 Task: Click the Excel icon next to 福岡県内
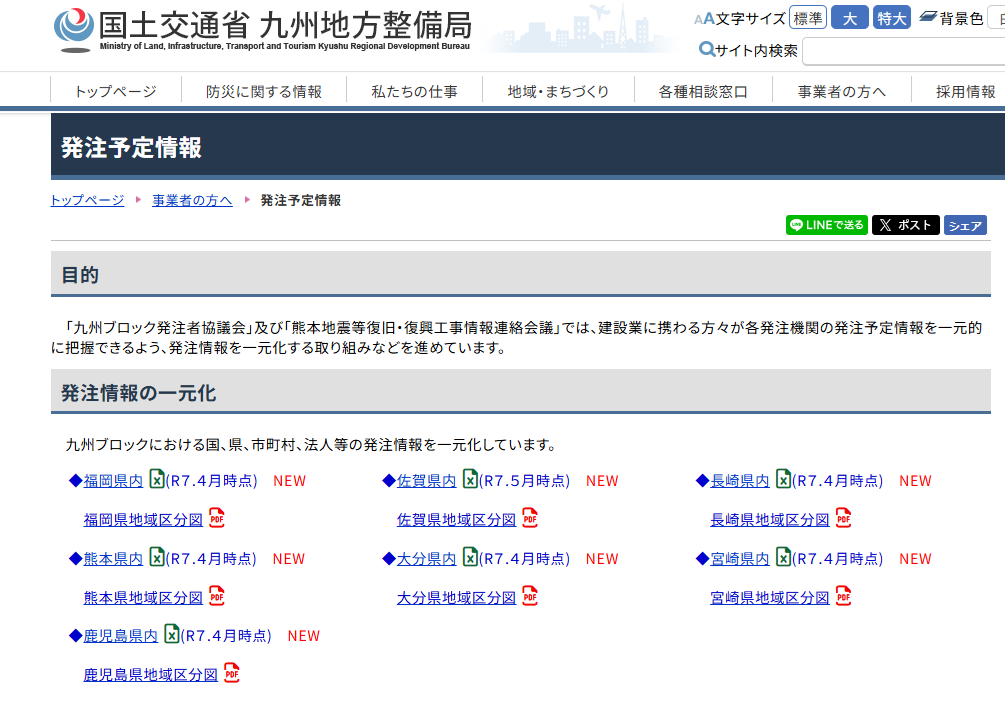pyautogui.click(x=156, y=479)
